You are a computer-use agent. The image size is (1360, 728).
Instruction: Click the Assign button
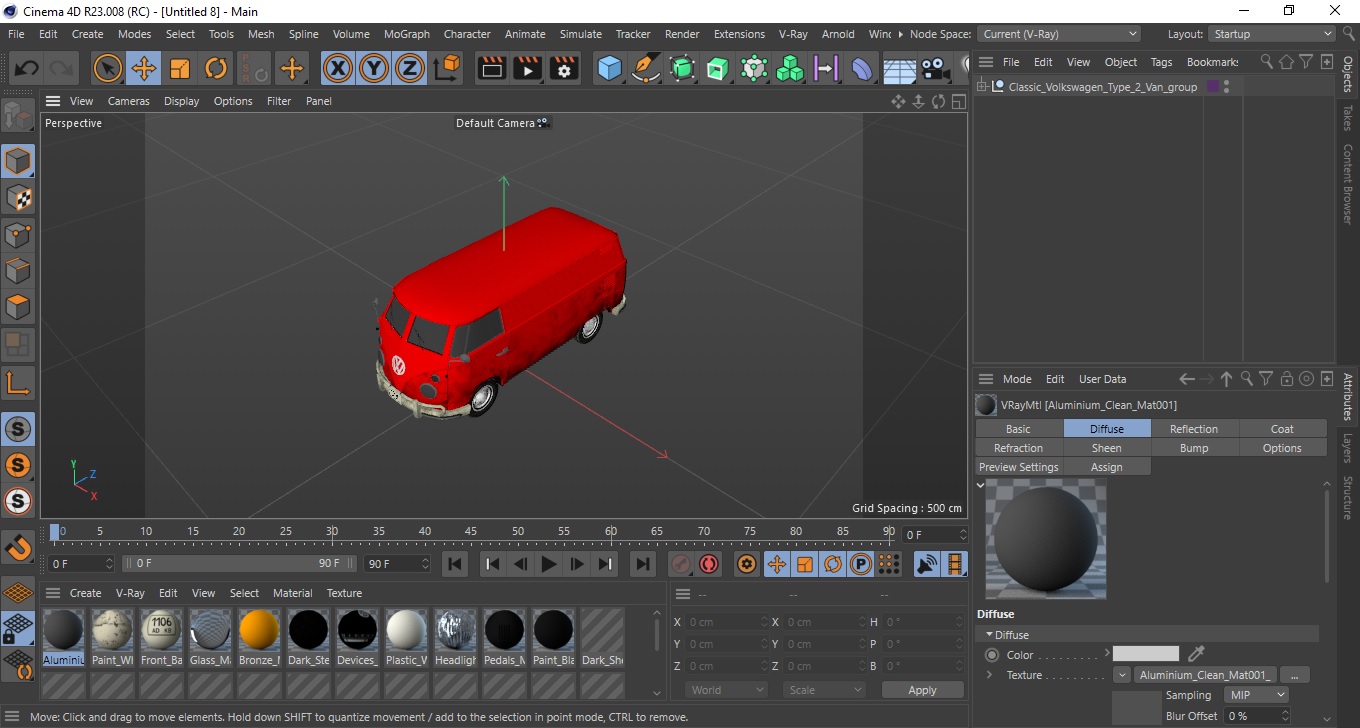1106,467
